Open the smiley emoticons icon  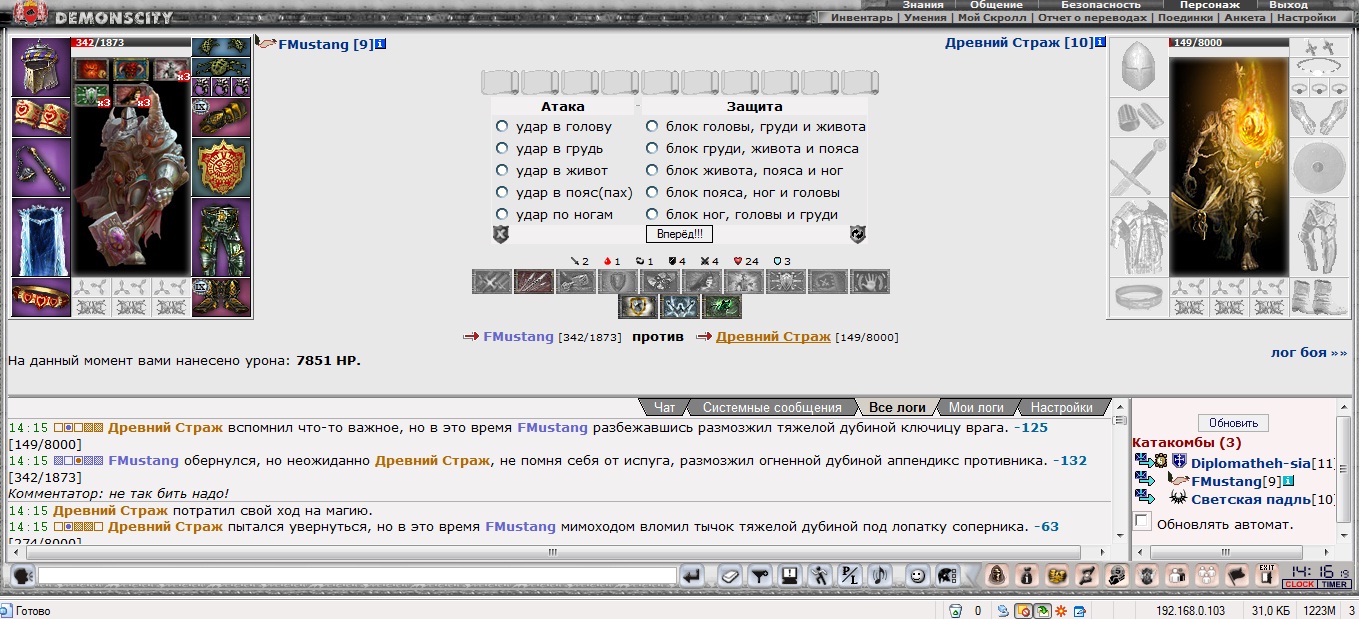click(916, 575)
